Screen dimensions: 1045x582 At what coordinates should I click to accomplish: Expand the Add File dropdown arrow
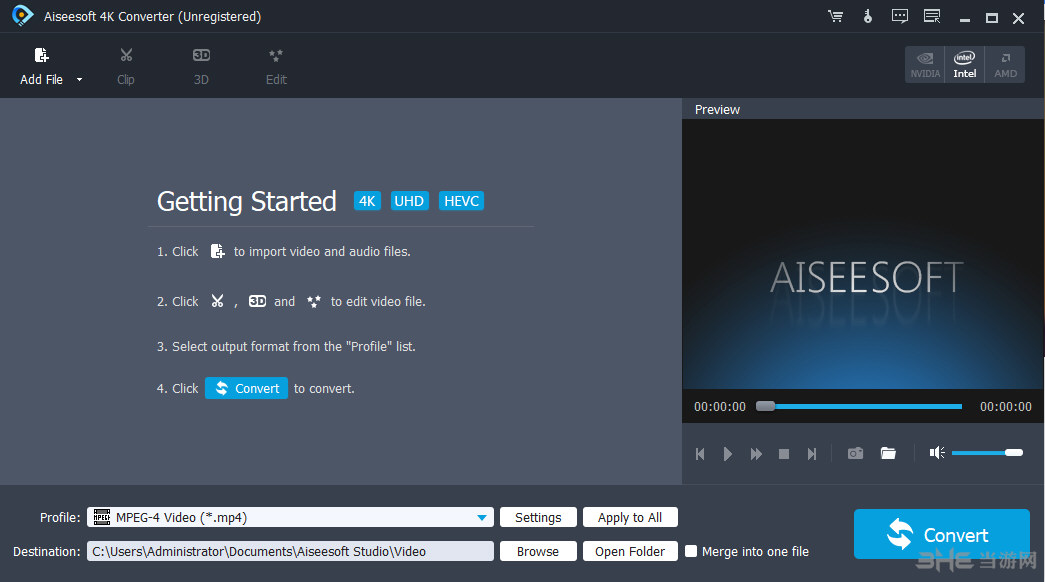(x=78, y=78)
